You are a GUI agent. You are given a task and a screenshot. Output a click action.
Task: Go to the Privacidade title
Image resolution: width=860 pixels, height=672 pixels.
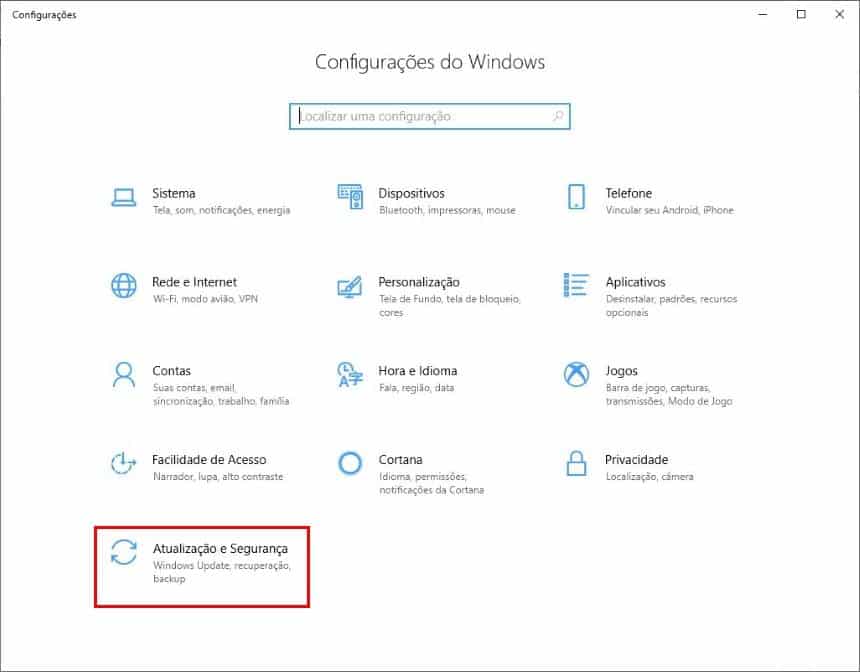pyautogui.click(x=636, y=460)
